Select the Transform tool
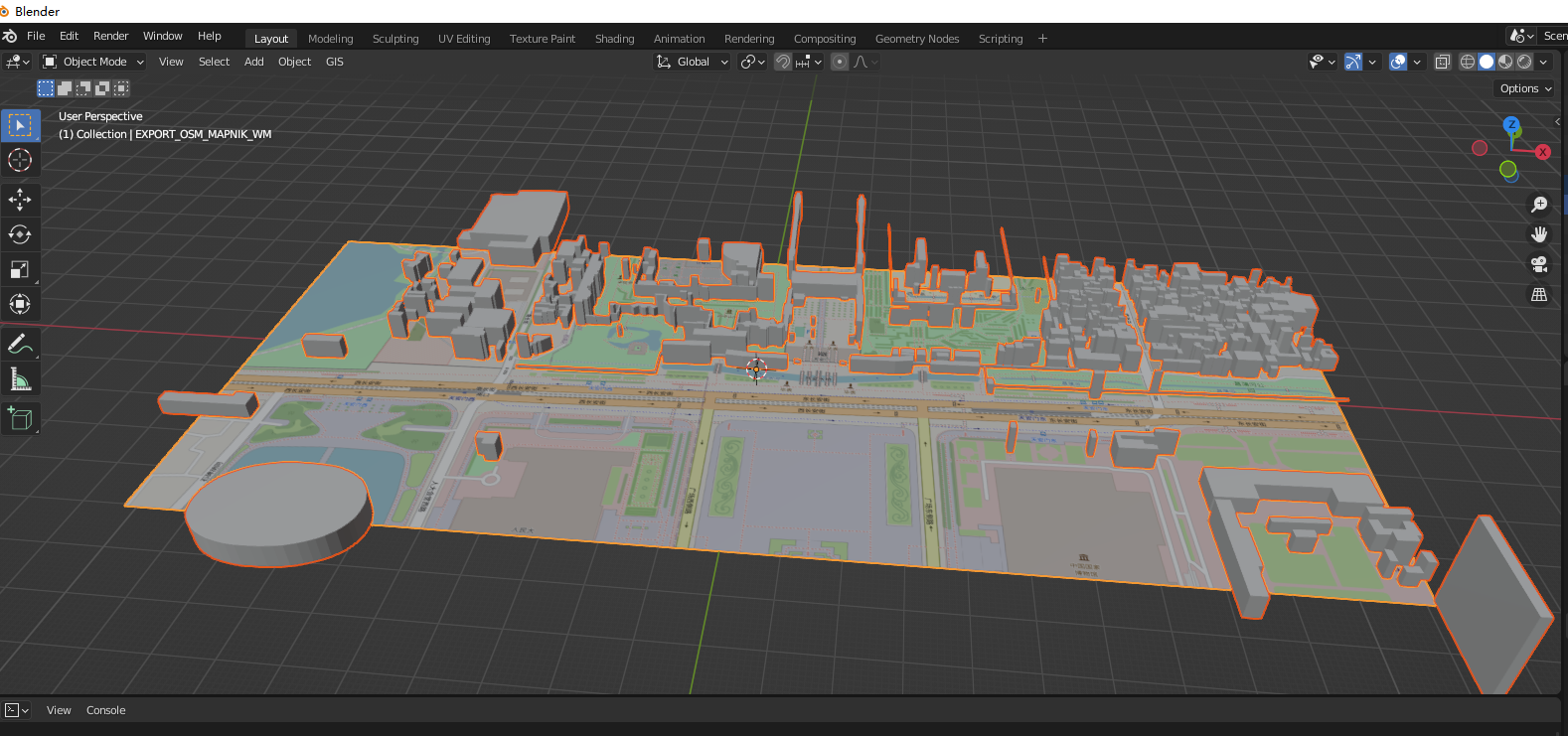1568x736 pixels. pyautogui.click(x=20, y=304)
